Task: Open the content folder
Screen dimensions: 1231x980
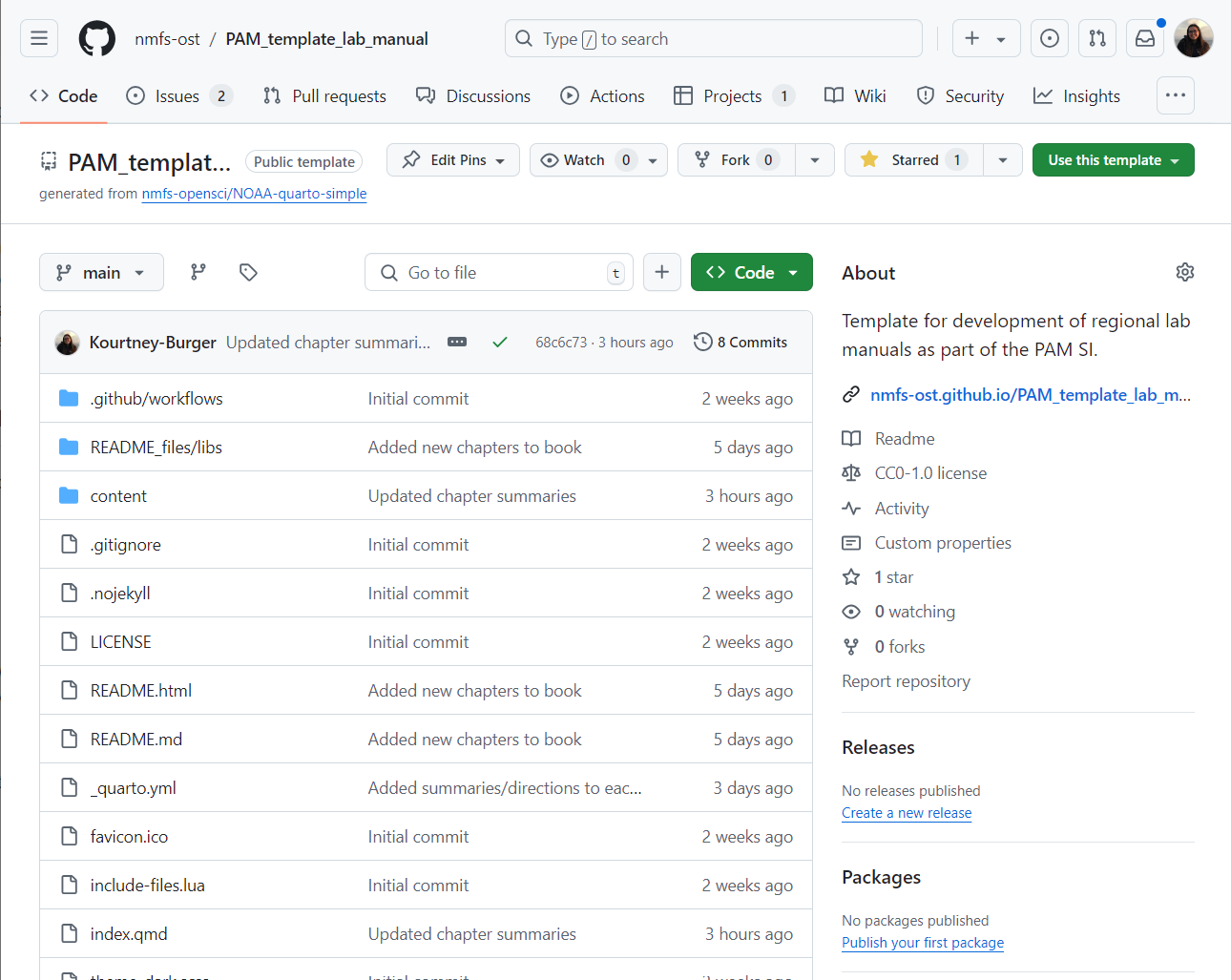Action: 118,496
